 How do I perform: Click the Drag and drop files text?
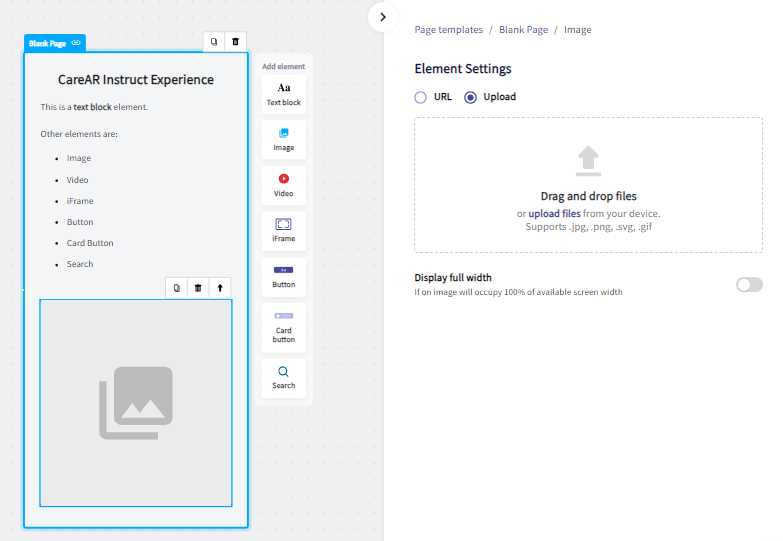pos(588,196)
